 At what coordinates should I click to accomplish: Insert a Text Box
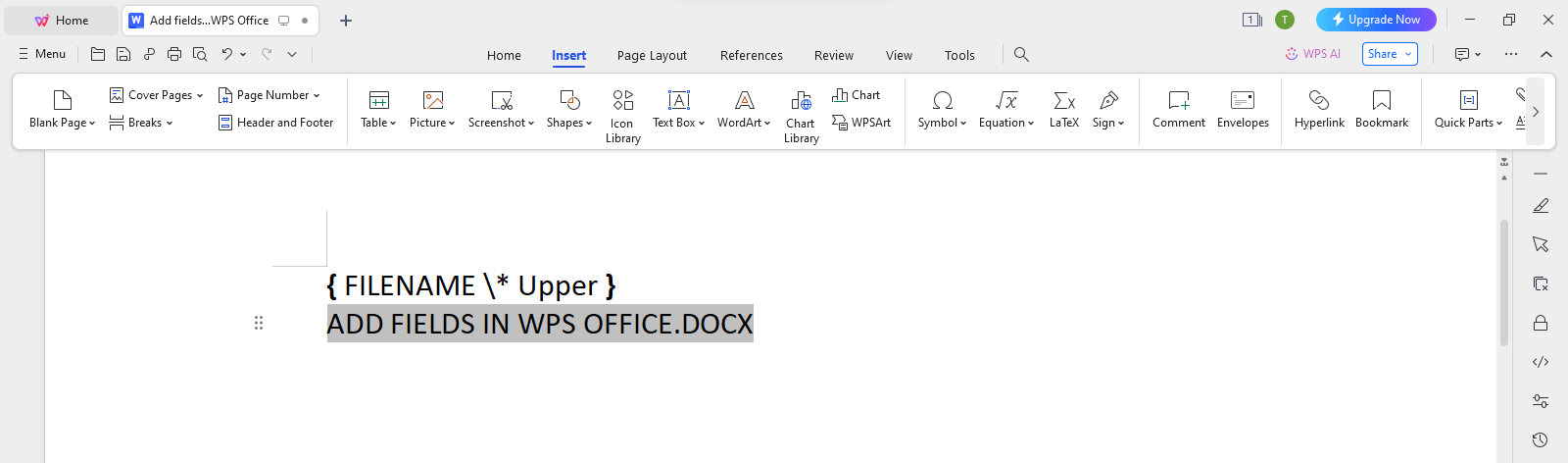point(679,109)
